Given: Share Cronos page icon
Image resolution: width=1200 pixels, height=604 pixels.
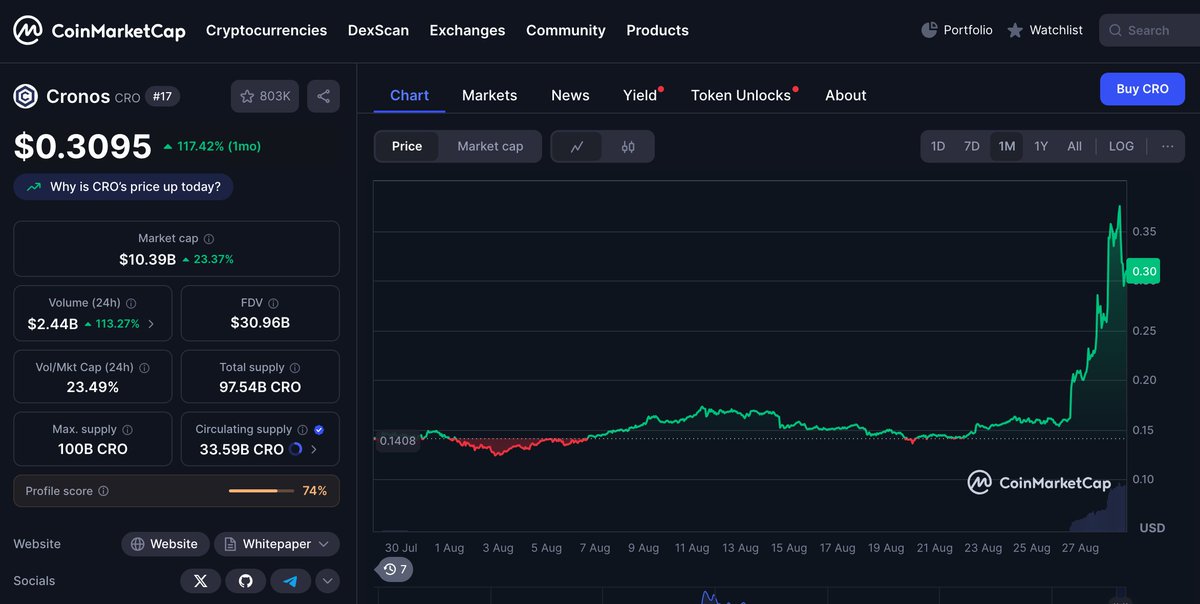Looking at the screenshot, I should 323,96.
